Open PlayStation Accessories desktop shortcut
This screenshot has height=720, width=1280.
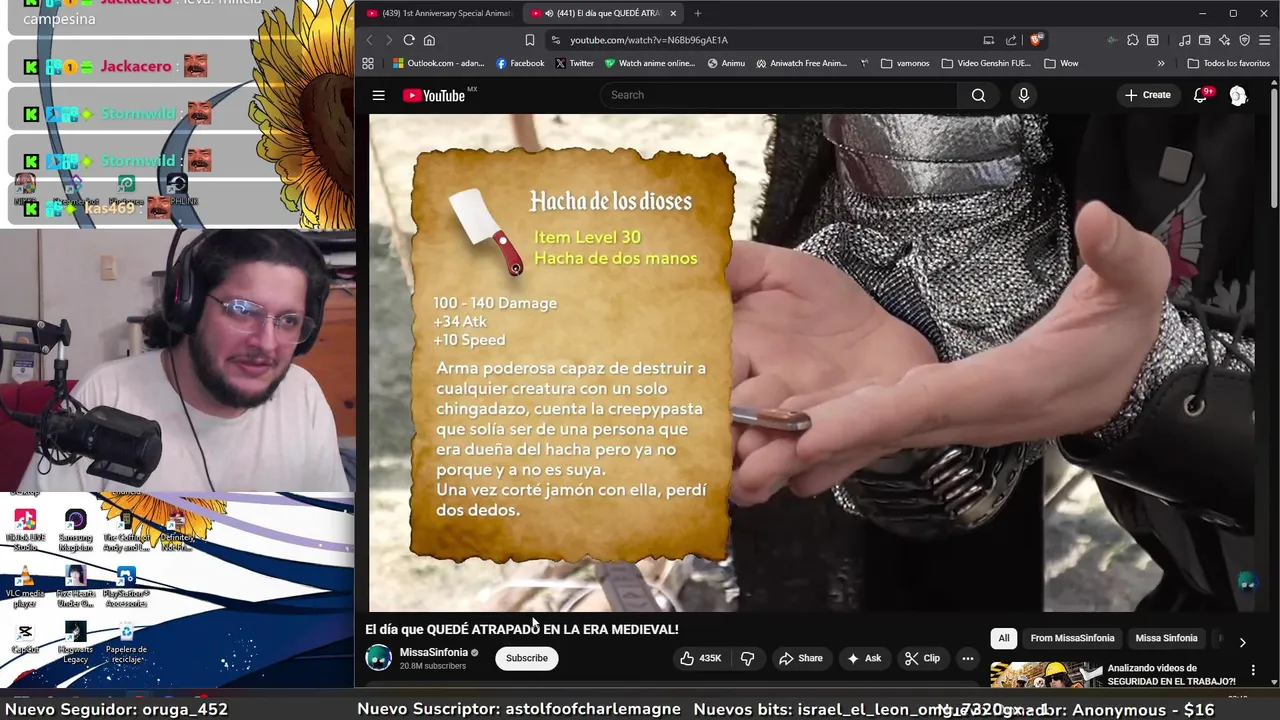[x=126, y=587]
